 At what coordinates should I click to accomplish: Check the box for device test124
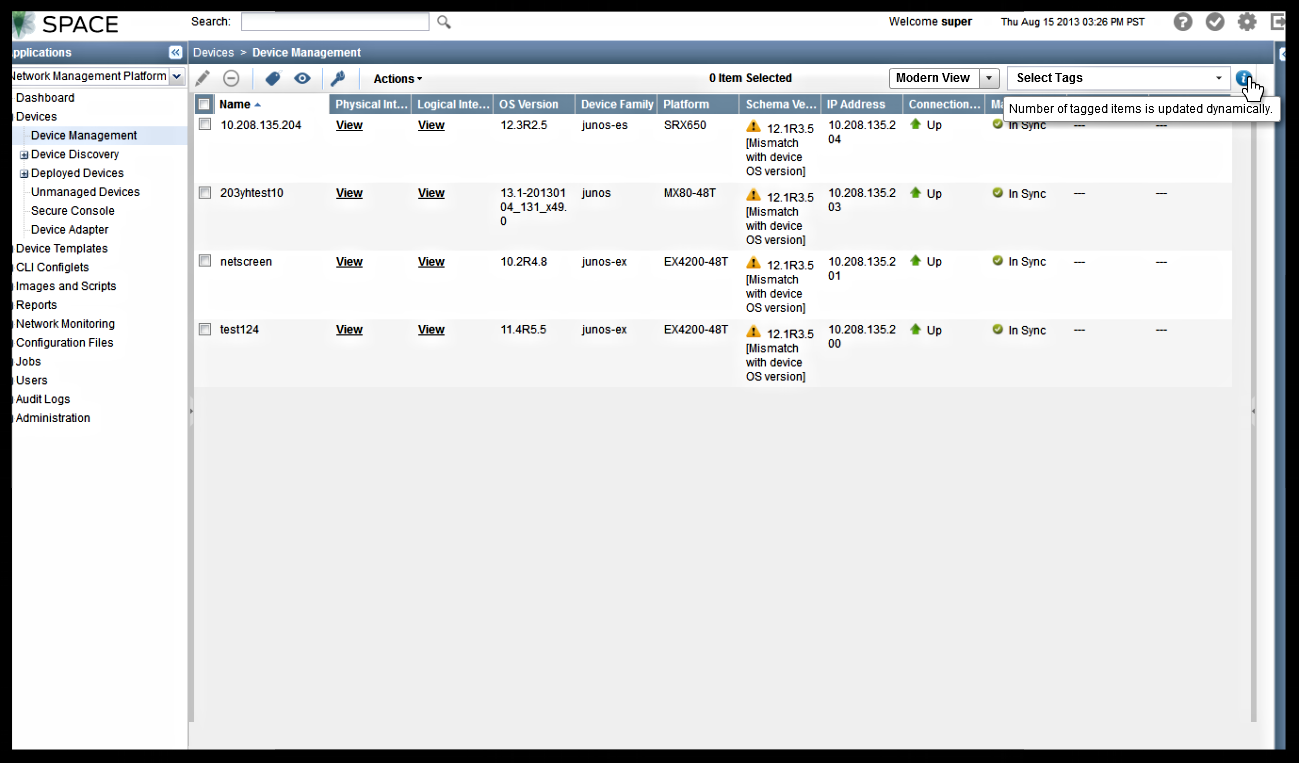point(204,328)
